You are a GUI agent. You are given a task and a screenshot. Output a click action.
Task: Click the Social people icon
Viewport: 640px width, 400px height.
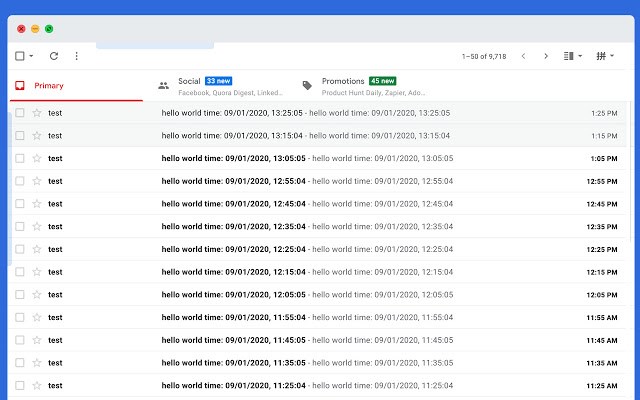coord(163,86)
